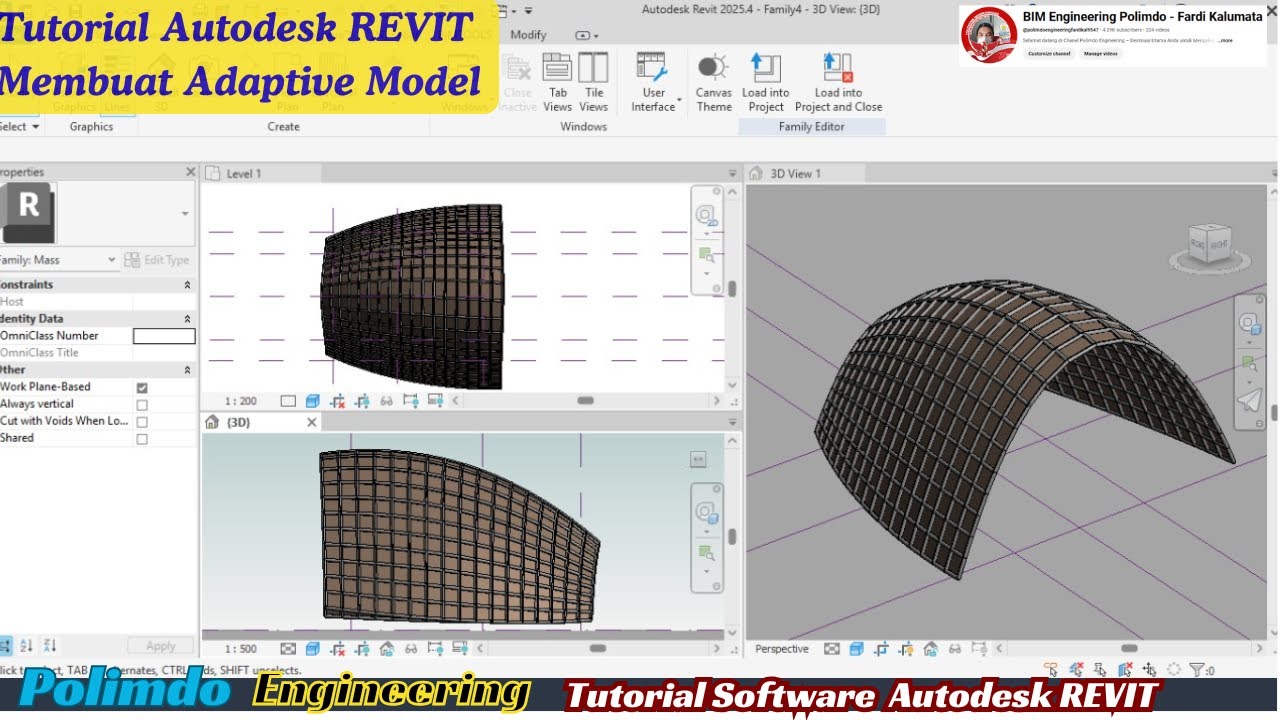1280x720 pixels.
Task: Open the steering wheel in 3D View 1
Action: point(1250,324)
